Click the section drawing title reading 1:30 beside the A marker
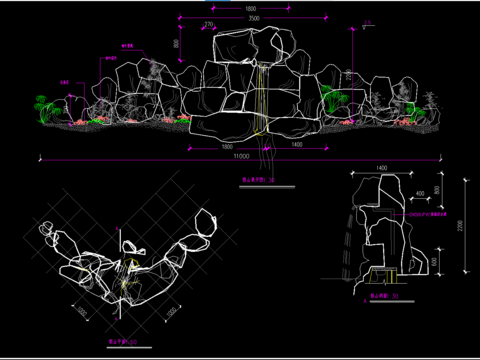This screenshot has height=360, width=480. [384, 296]
